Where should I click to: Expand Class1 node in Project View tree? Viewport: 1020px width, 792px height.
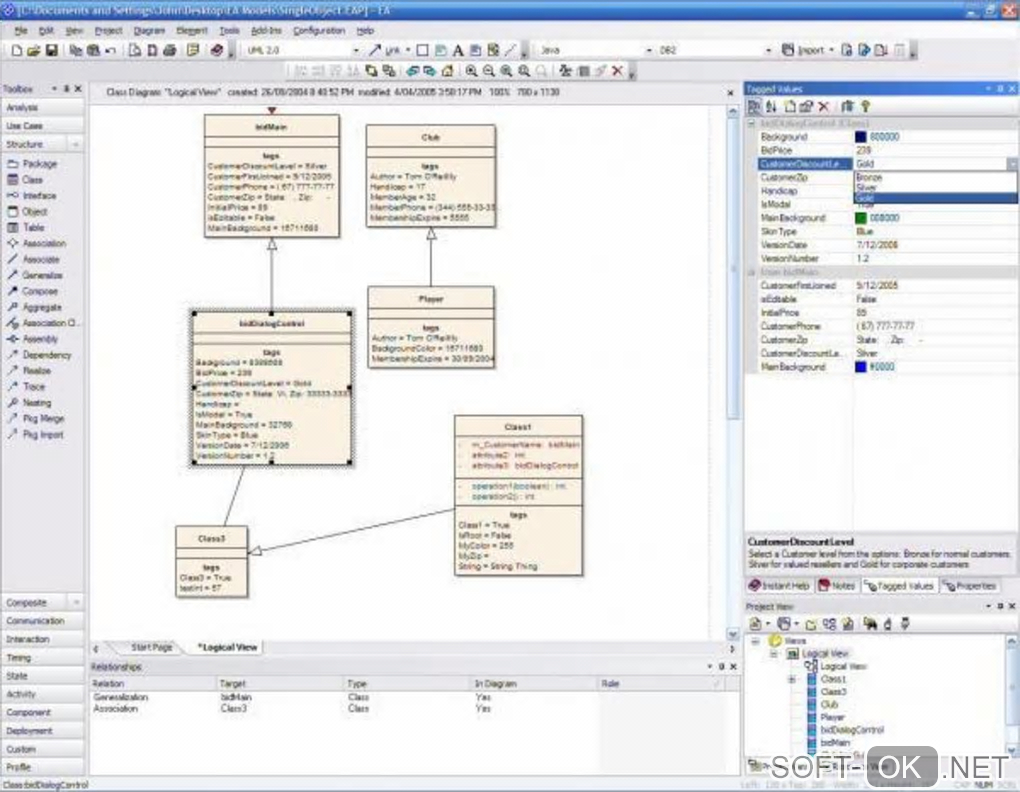[792, 680]
